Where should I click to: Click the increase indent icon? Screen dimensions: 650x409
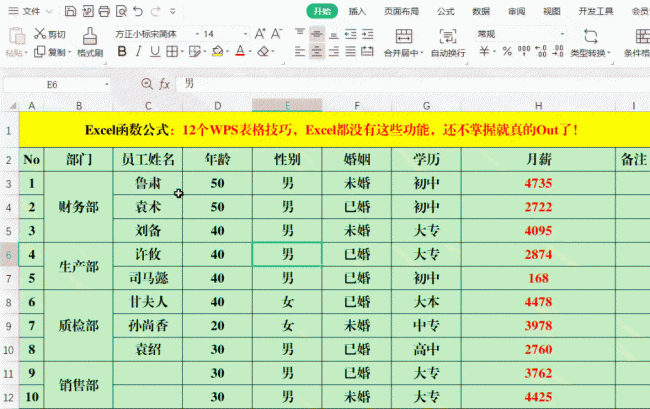click(x=367, y=34)
